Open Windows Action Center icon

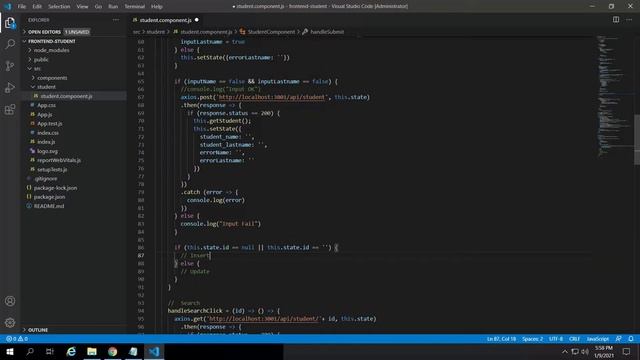point(626,351)
